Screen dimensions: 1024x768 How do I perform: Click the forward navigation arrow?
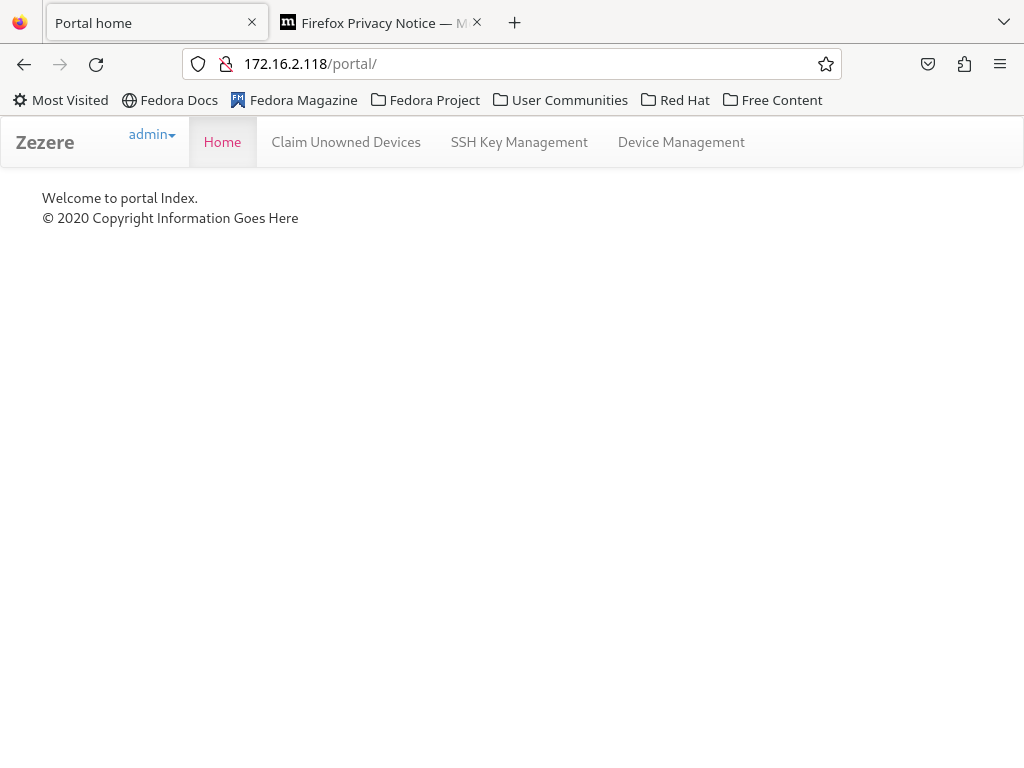[x=60, y=64]
